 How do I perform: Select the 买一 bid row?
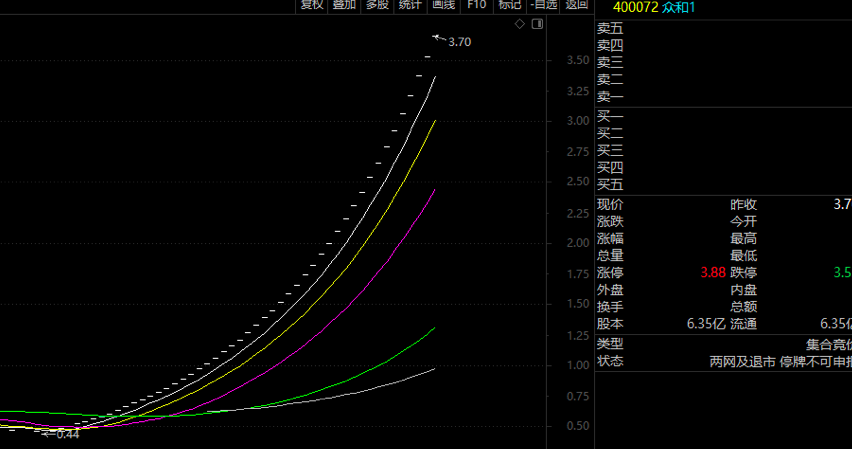pyautogui.click(x=723, y=116)
